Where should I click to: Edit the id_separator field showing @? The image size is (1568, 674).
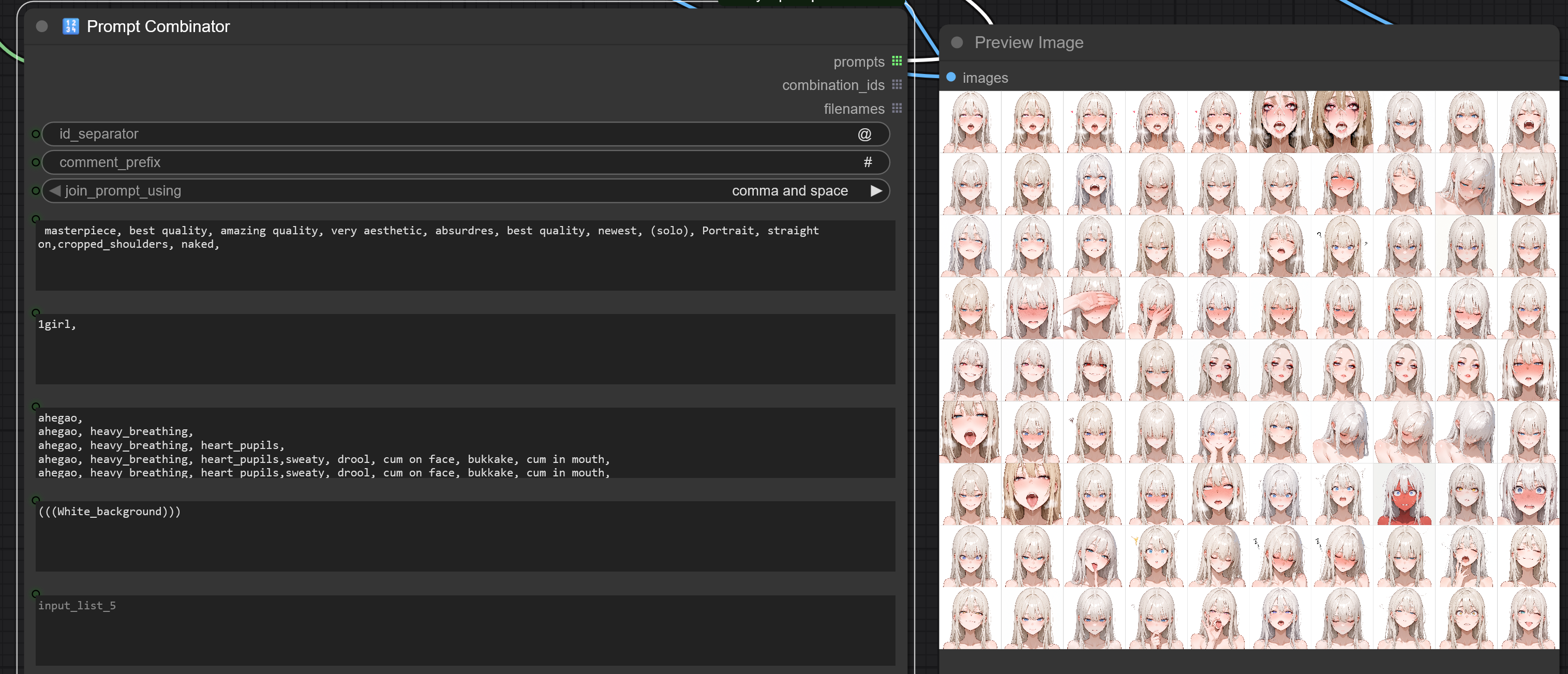(x=466, y=134)
